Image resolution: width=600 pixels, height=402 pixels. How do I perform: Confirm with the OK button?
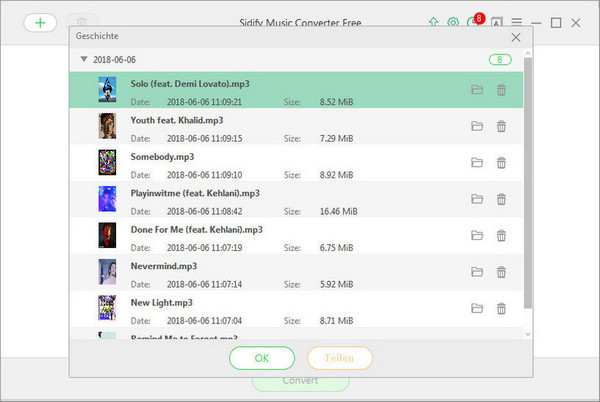coord(262,358)
